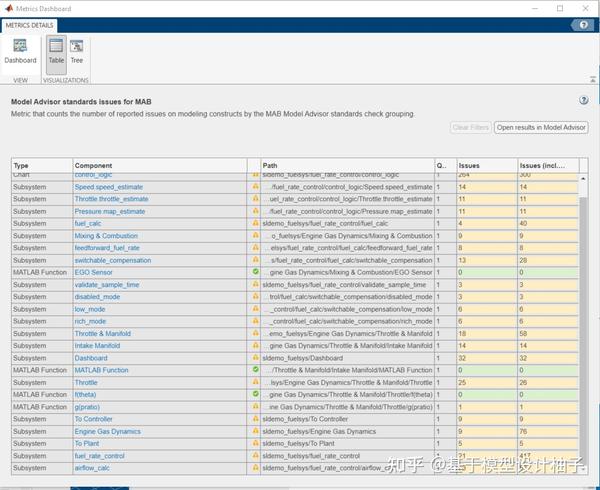Click the help icon beside the metric title
Screen dimensions: 600x490
coord(584,100)
